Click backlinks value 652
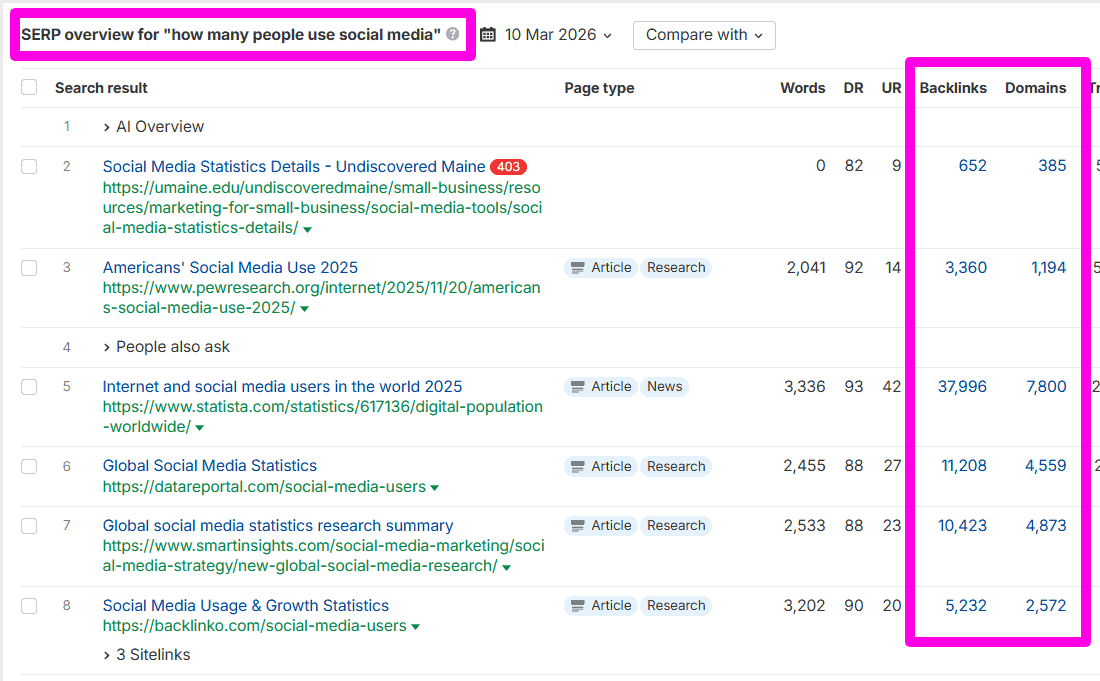 (x=972, y=166)
